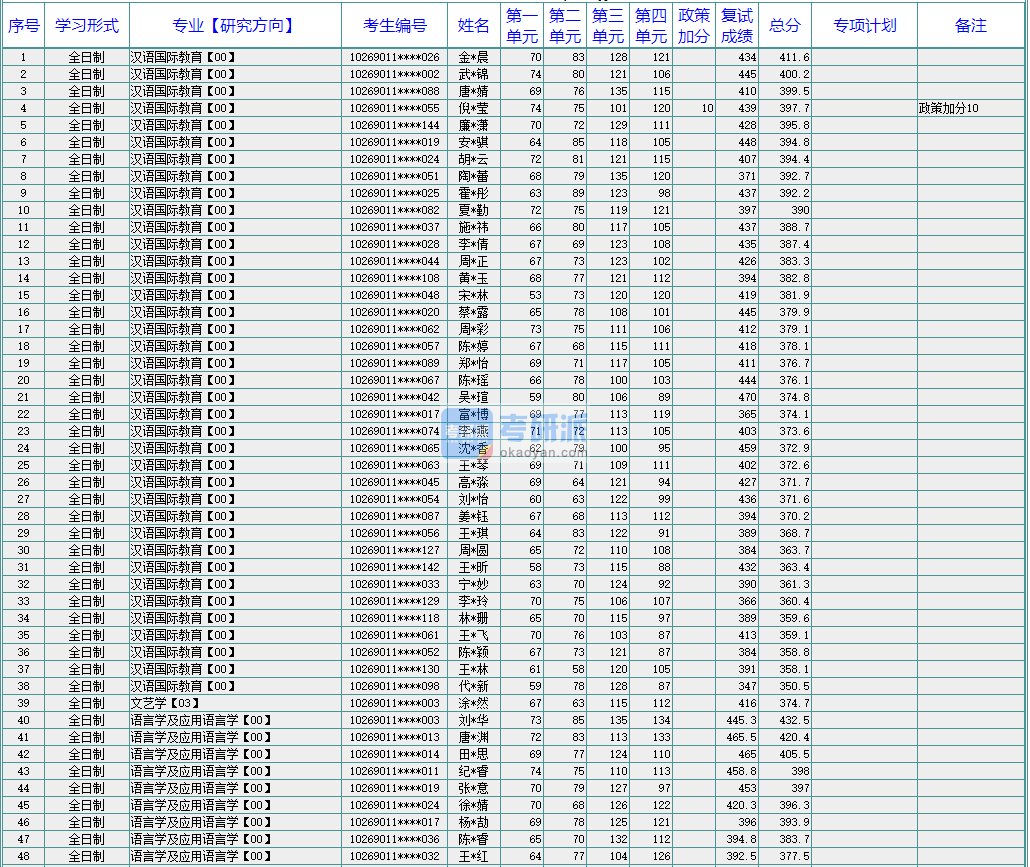Viewport: 1030px width, 867px height.
Task: Select the 专业【研究方向】 header cell
Action: pos(234,26)
